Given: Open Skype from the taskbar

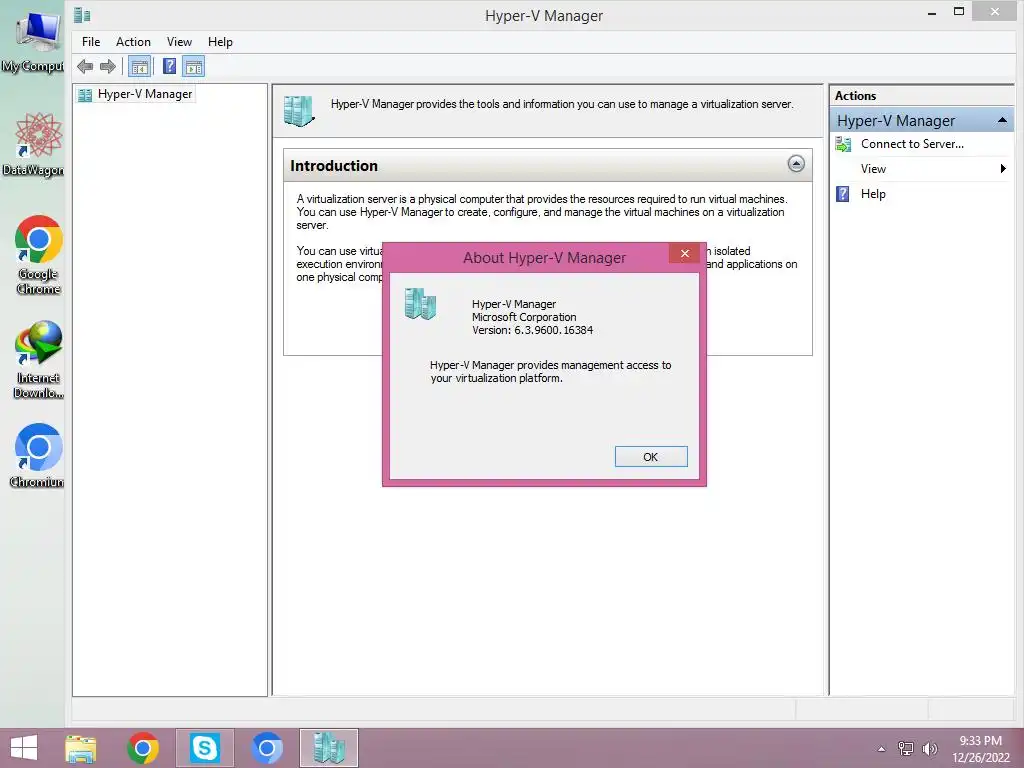Looking at the screenshot, I should click(204, 748).
